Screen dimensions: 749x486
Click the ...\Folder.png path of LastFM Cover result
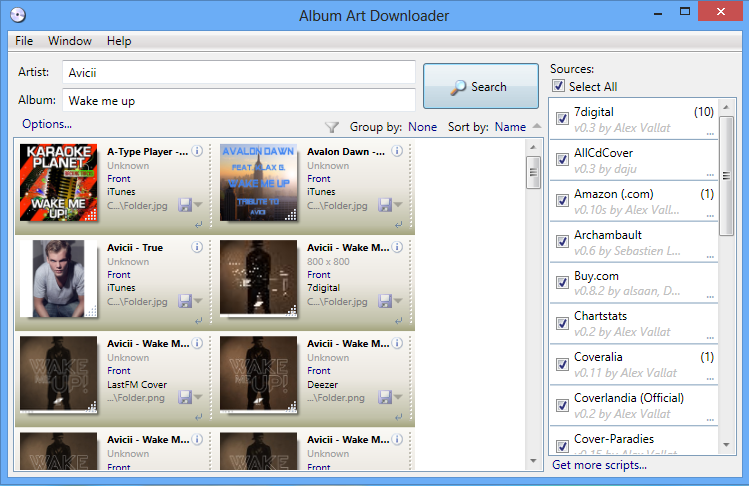(136, 398)
